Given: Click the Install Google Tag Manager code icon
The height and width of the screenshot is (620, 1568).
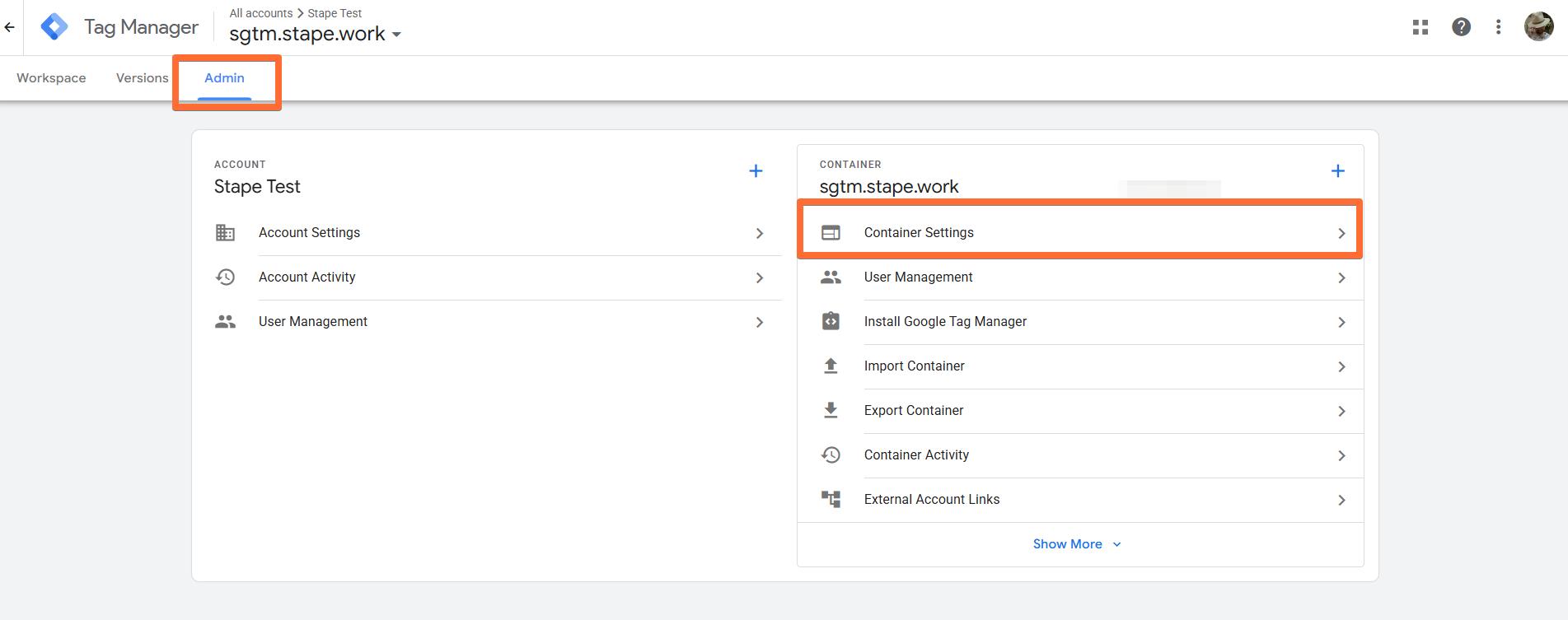Looking at the screenshot, I should 831,321.
